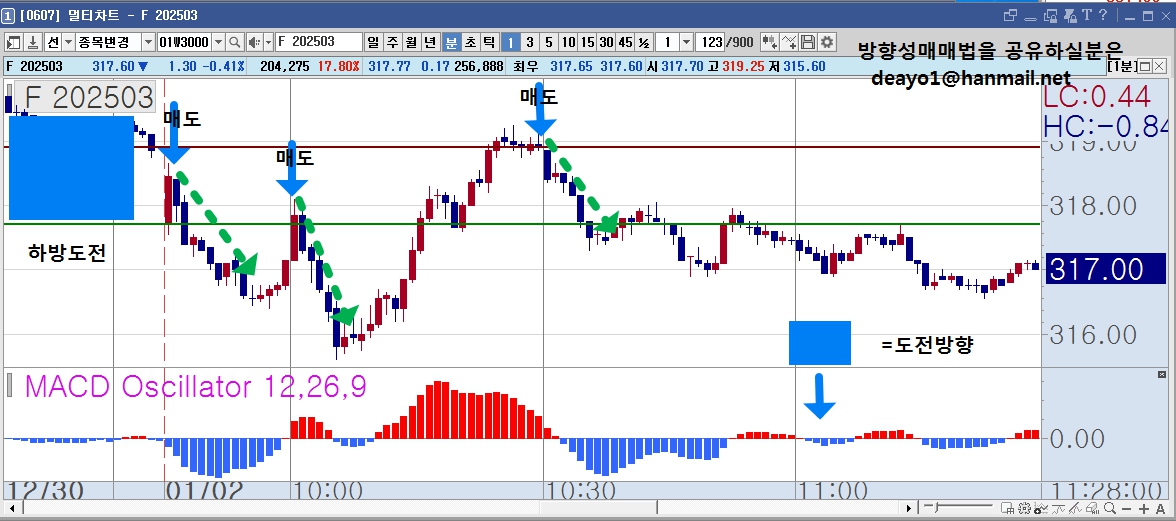
Task: Click the add line indicator icon
Action: [788, 42]
